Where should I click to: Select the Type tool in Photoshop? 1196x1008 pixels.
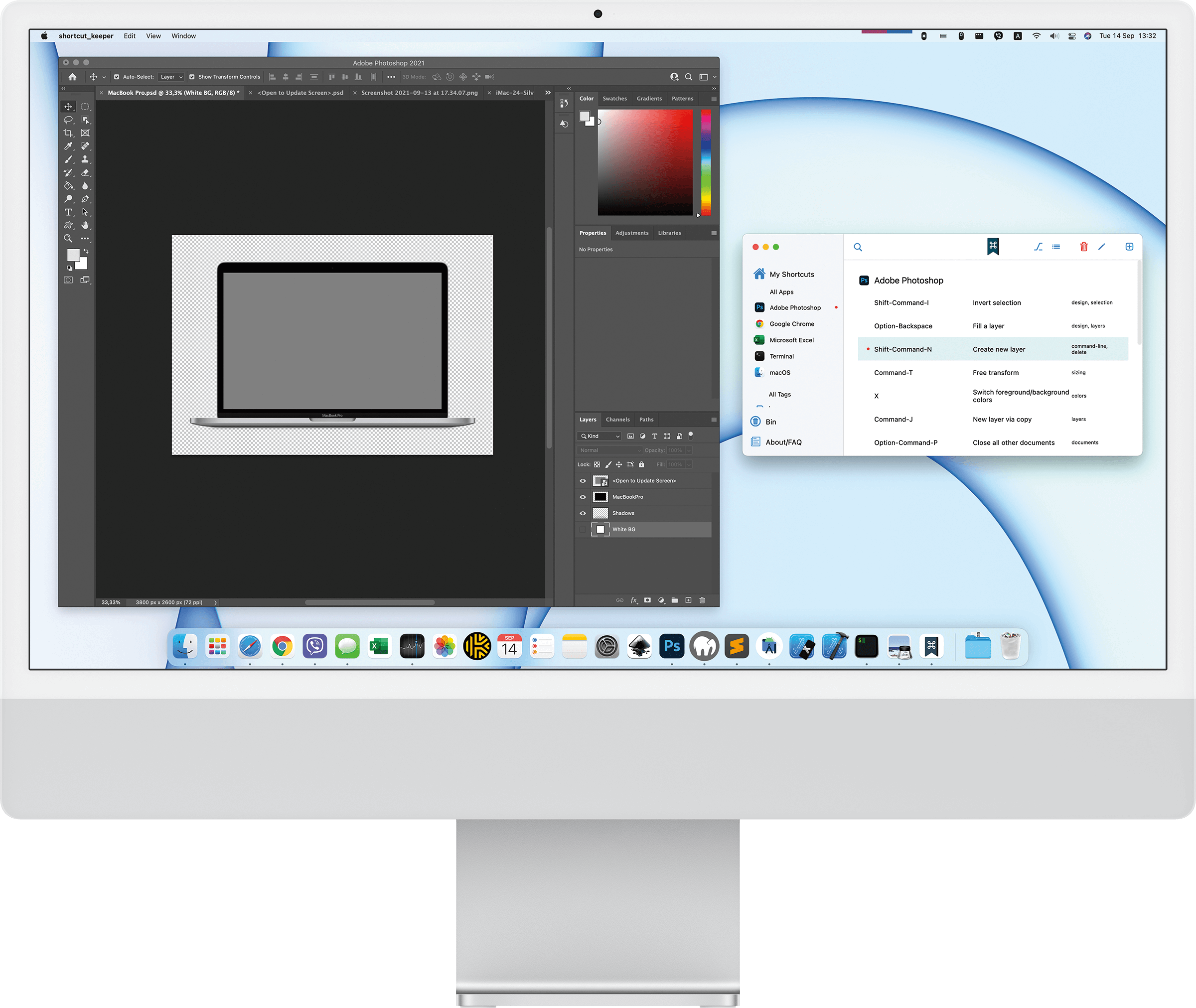point(68,212)
